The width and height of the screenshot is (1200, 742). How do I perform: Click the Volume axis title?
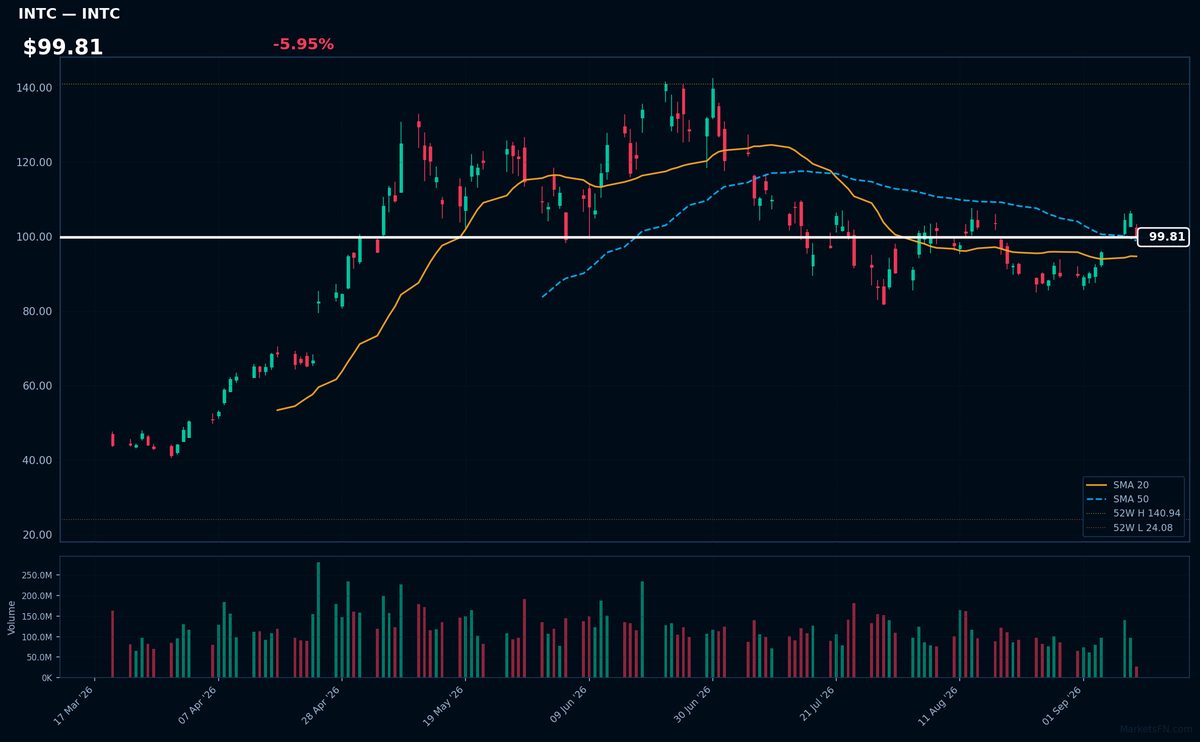click(x=11, y=617)
